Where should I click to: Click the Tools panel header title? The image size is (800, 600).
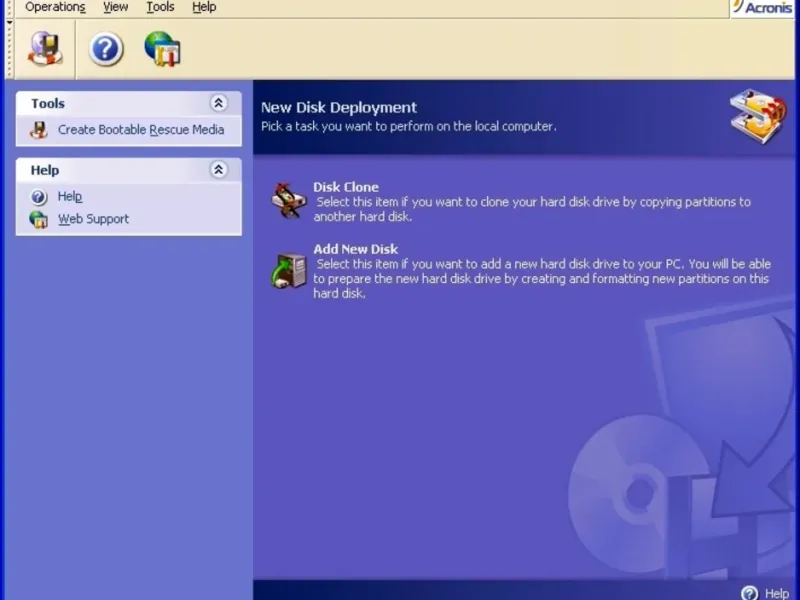[x=48, y=104]
